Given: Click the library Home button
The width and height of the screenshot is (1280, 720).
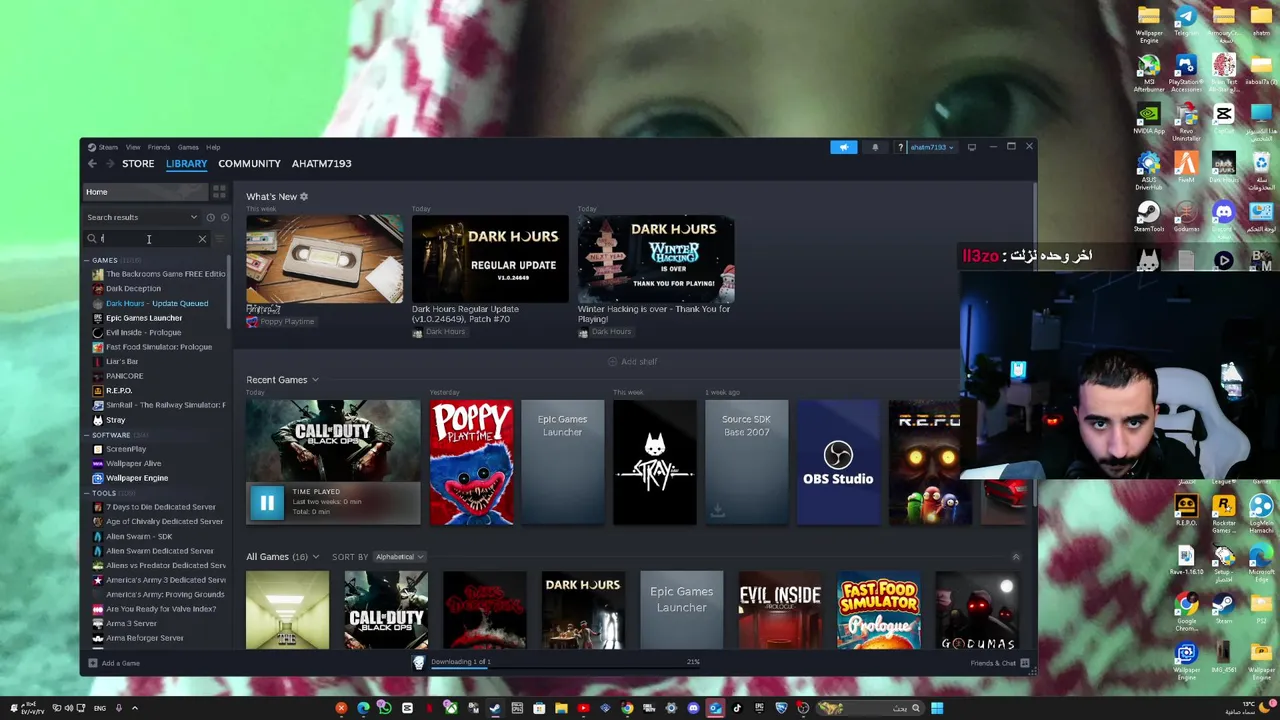Looking at the screenshot, I should coord(145,192).
